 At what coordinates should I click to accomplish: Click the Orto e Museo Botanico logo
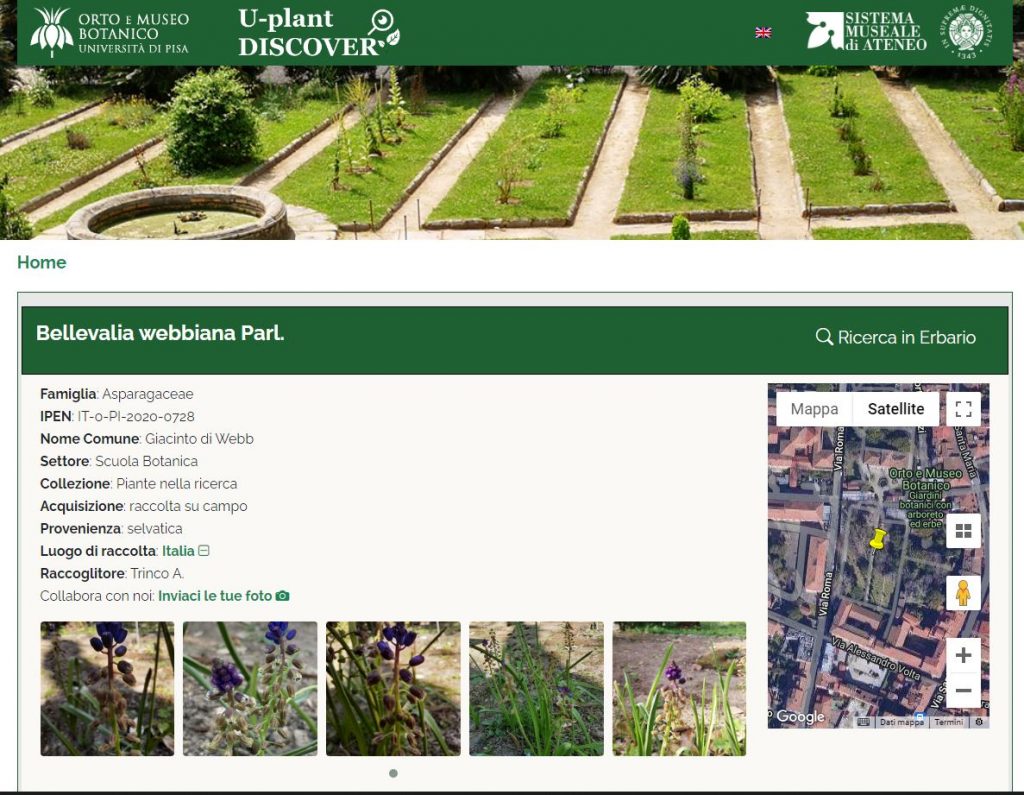(x=110, y=32)
